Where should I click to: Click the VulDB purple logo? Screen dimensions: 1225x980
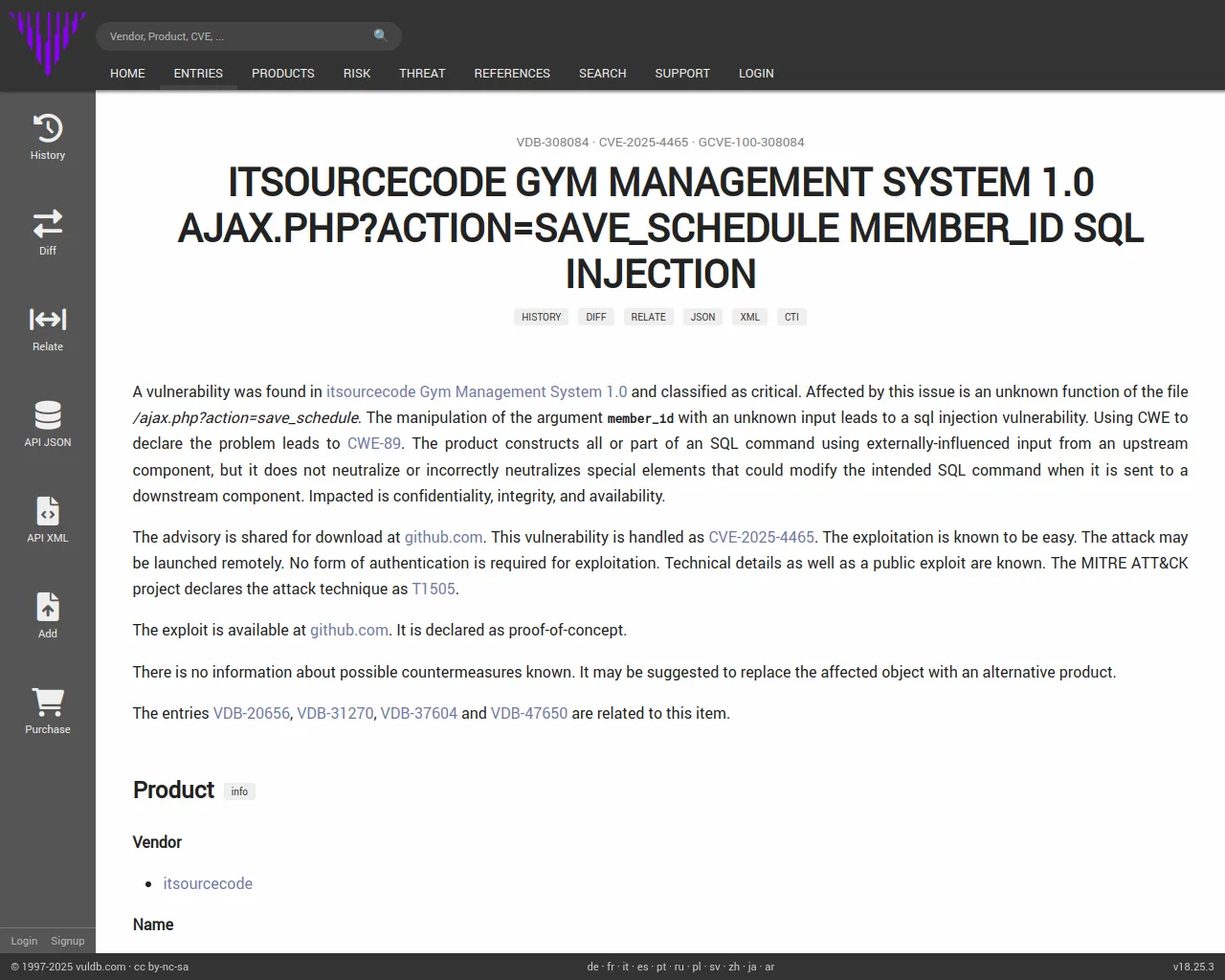(48, 44)
